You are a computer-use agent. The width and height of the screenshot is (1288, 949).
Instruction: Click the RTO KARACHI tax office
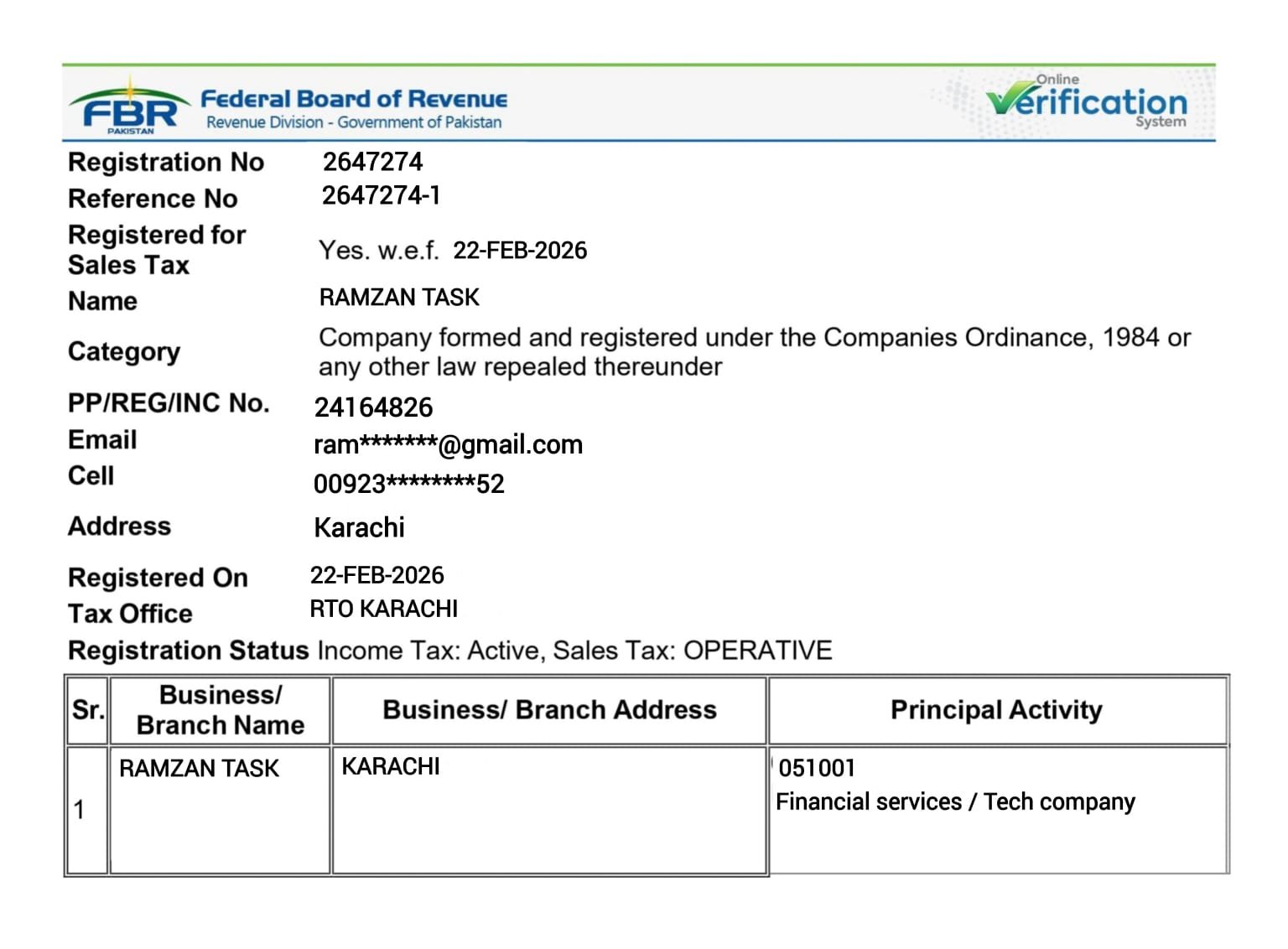tap(383, 609)
